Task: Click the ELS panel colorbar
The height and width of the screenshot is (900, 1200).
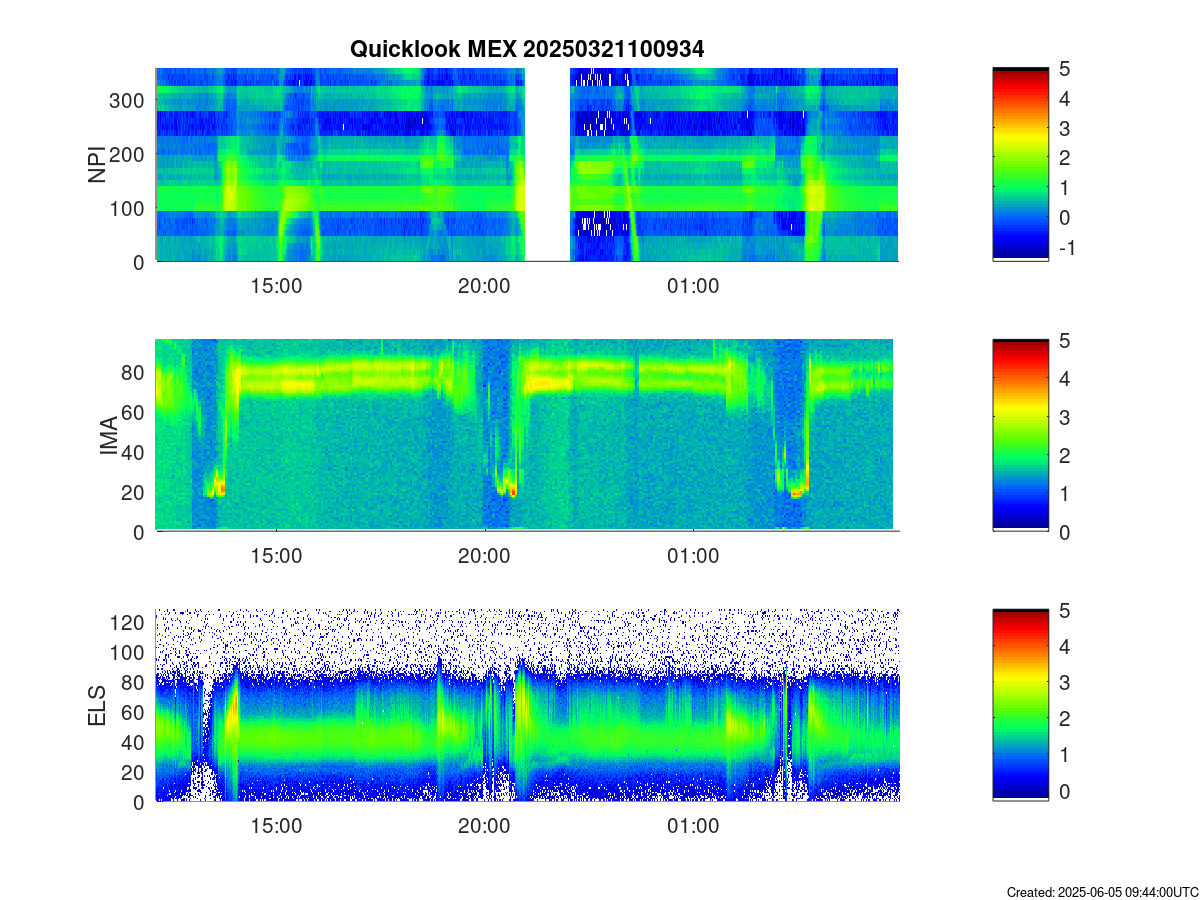Action: tap(1020, 705)
